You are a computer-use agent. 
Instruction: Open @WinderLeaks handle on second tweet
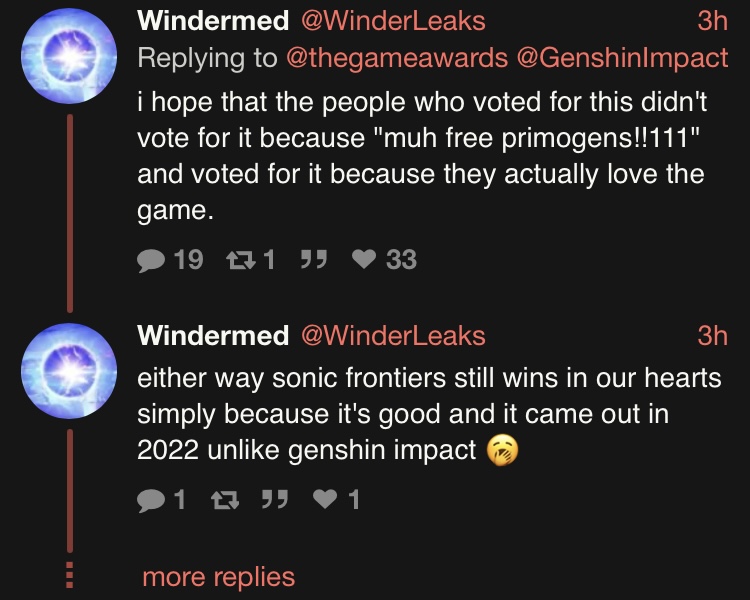point(393,336)
